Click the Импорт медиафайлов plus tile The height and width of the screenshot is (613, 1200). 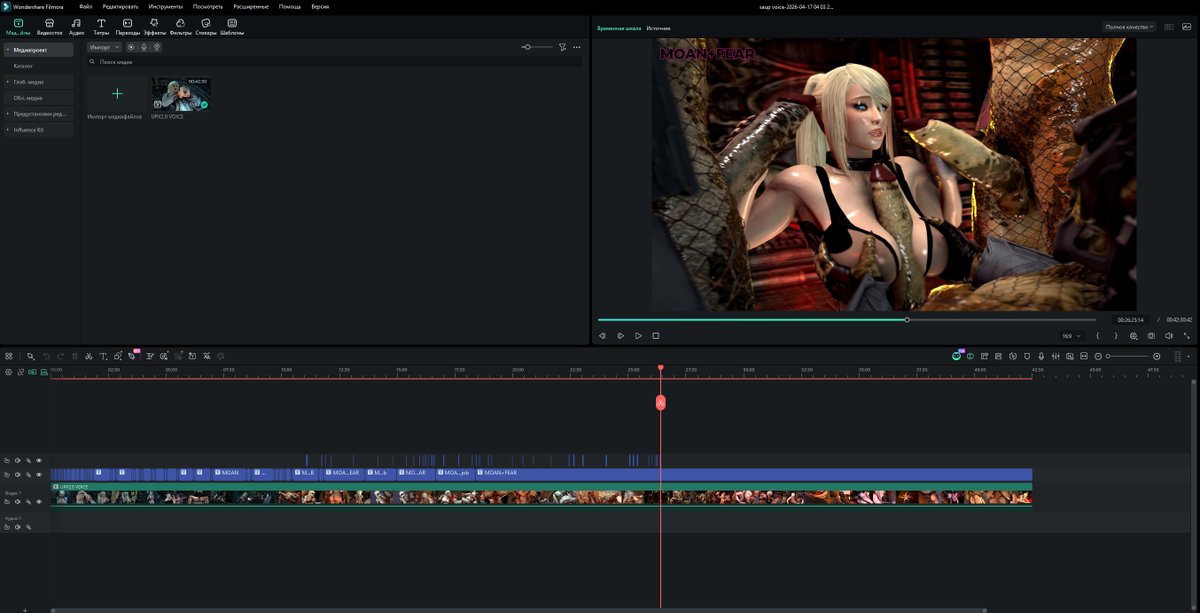(117, 93)
